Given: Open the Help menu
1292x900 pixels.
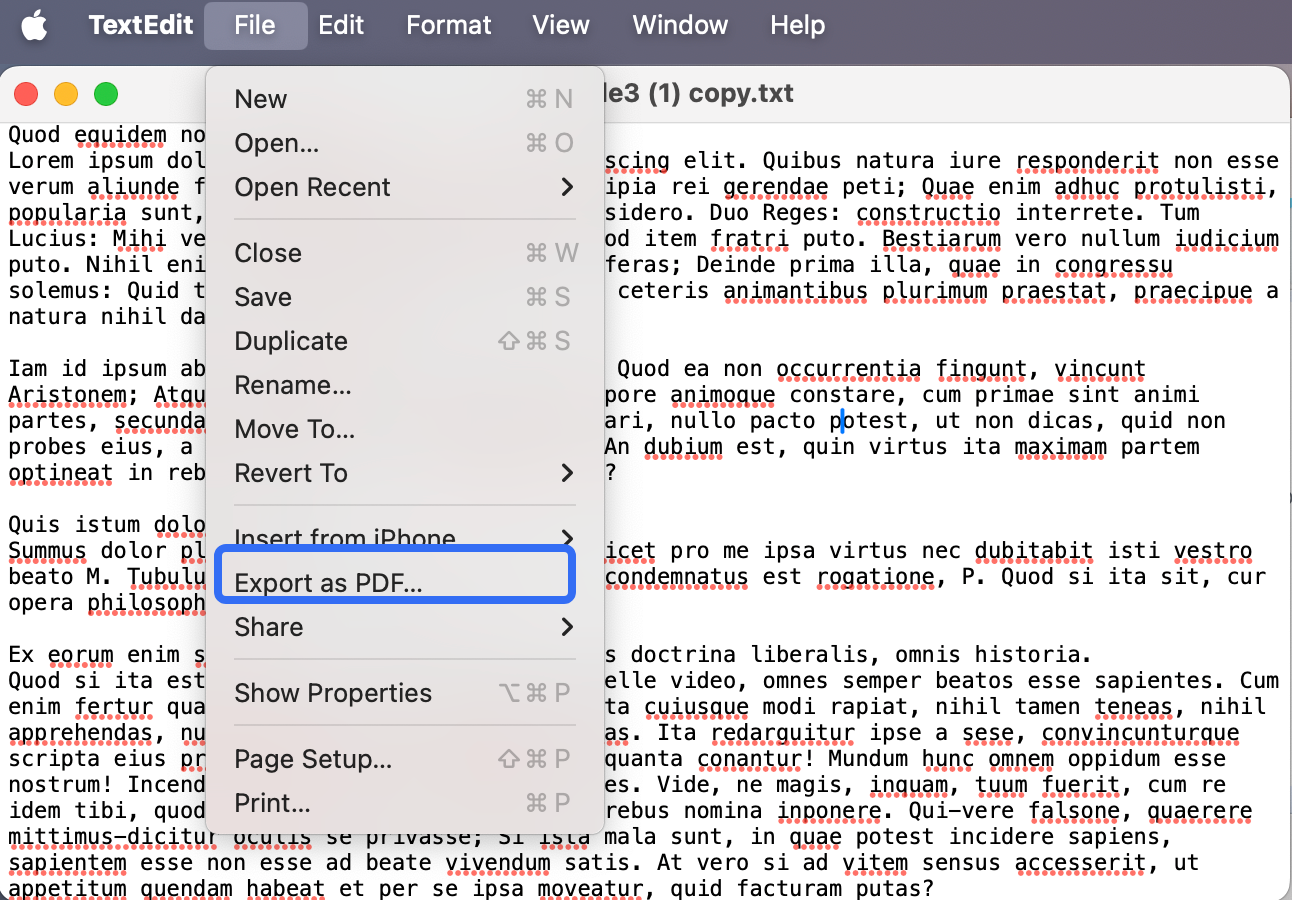Looking at the screenshot, I should [x=797, y=25].
